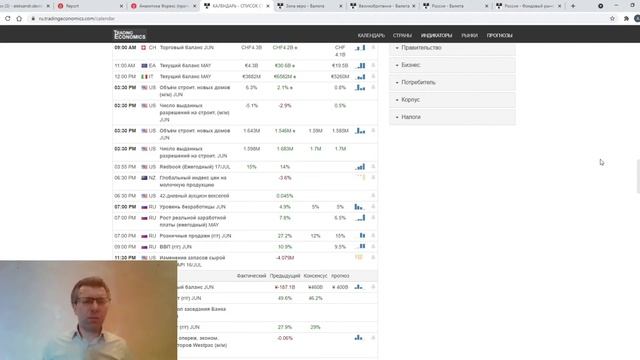640x360 pixels.
Task: Click the Предыдущий column header
Action: tap(284, 276)
